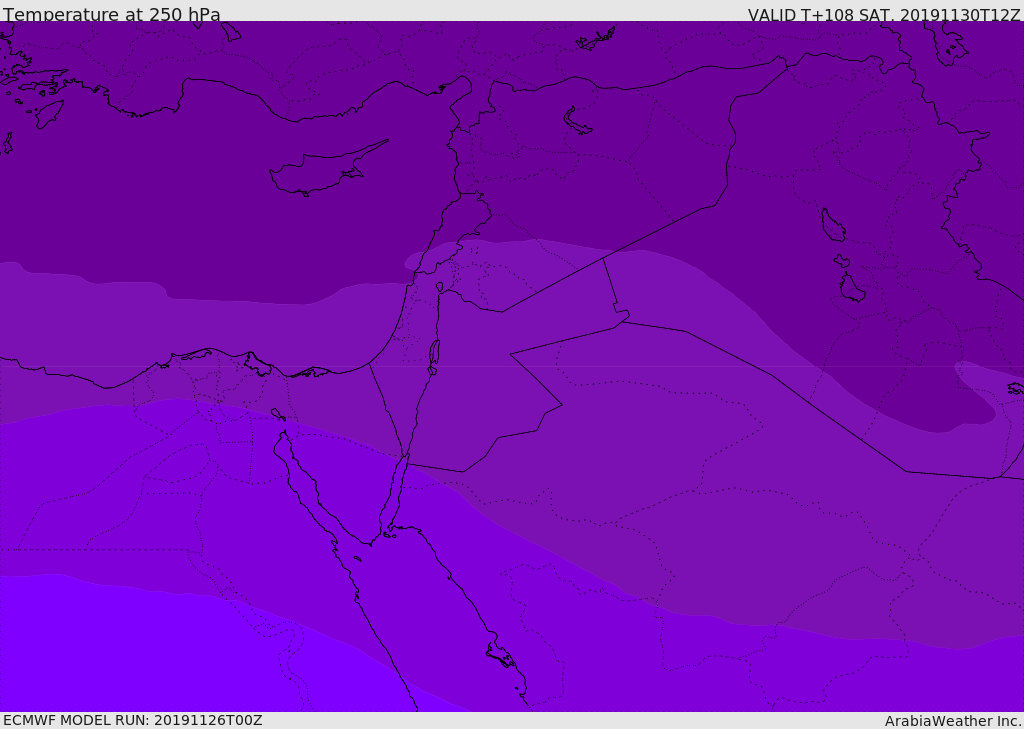Click the 'ArabiaWeather Inc' credit text
Image resolution: width=1024 pixels, height=729 pixels.
click(952, 721)
